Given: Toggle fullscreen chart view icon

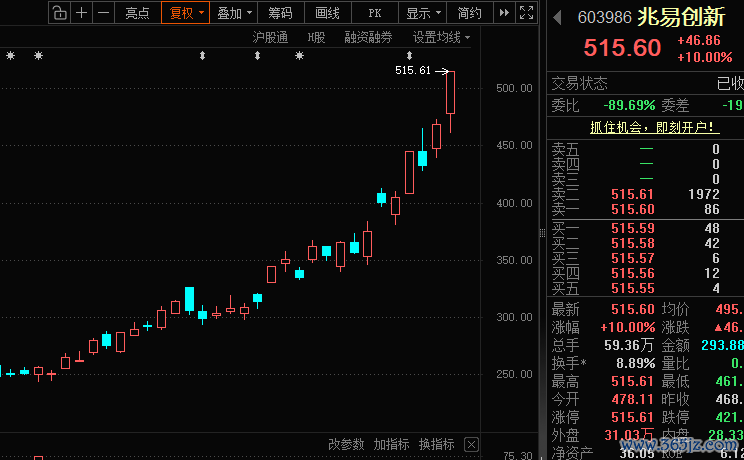Looking at the screenshot, I should tap(527, 13).
